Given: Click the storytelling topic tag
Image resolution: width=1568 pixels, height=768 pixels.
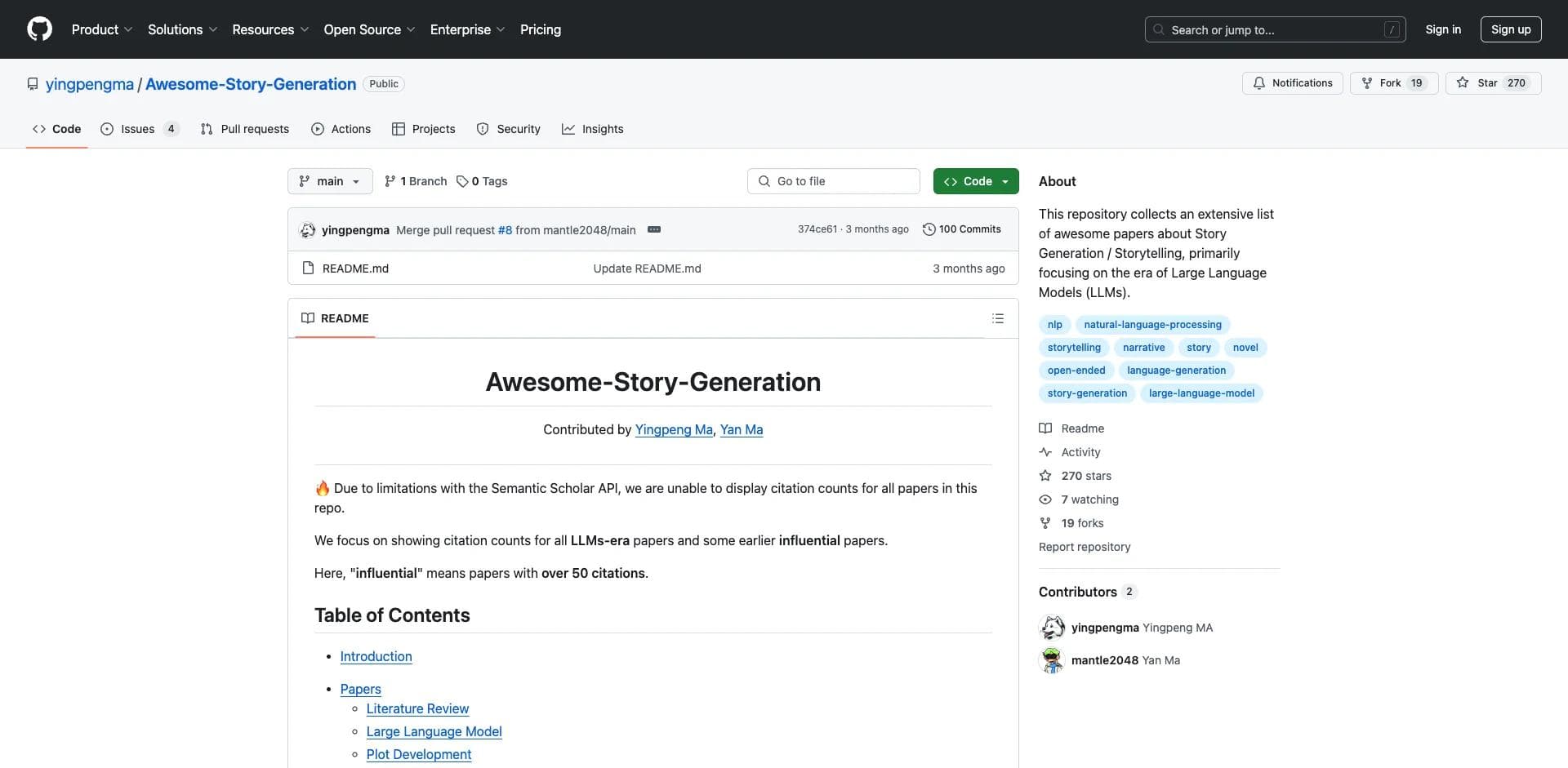Looking at the screenshot, I should [1074, 348].
